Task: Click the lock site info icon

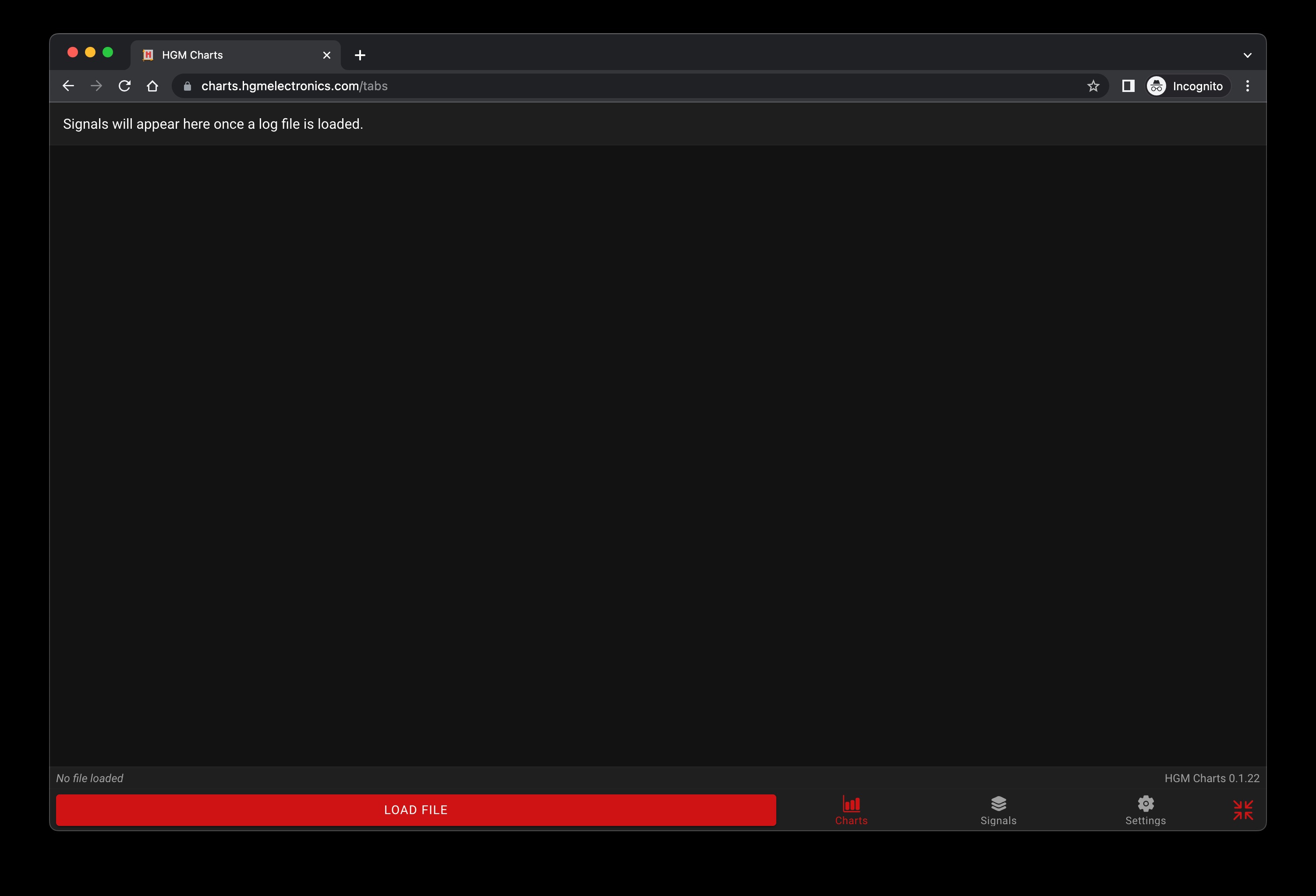Action: tap(187, 86)
